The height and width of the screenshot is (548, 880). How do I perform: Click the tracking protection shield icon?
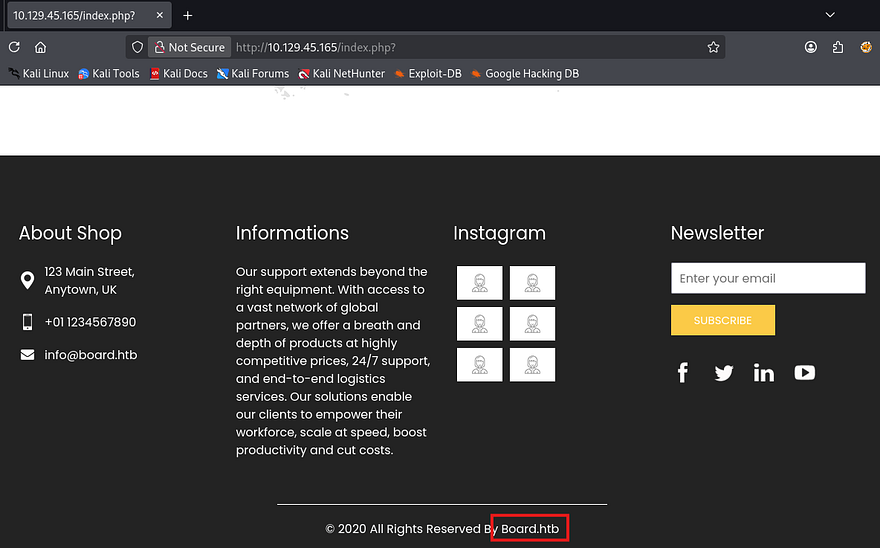138,47
